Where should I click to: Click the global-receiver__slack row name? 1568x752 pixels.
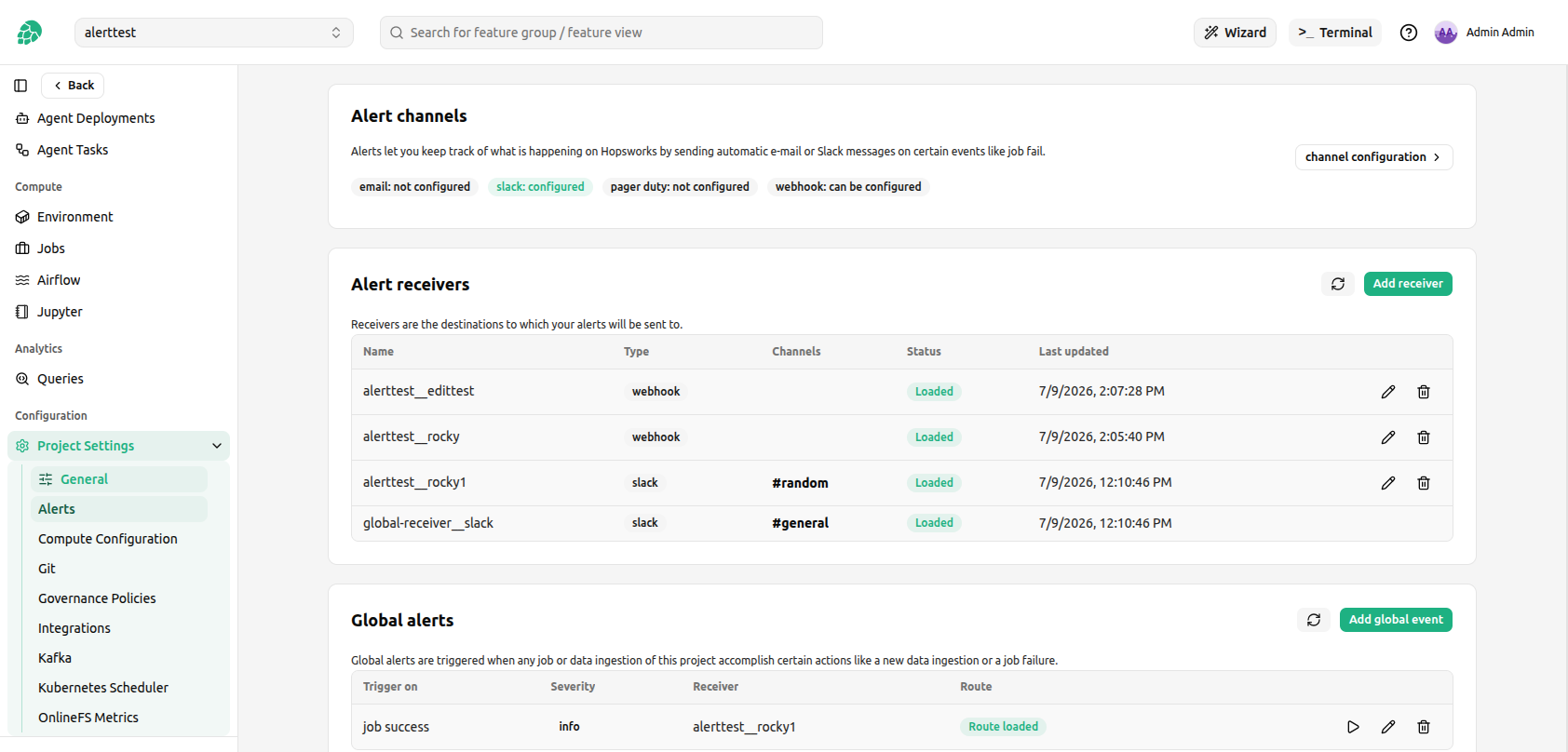(x=428, y=523)
